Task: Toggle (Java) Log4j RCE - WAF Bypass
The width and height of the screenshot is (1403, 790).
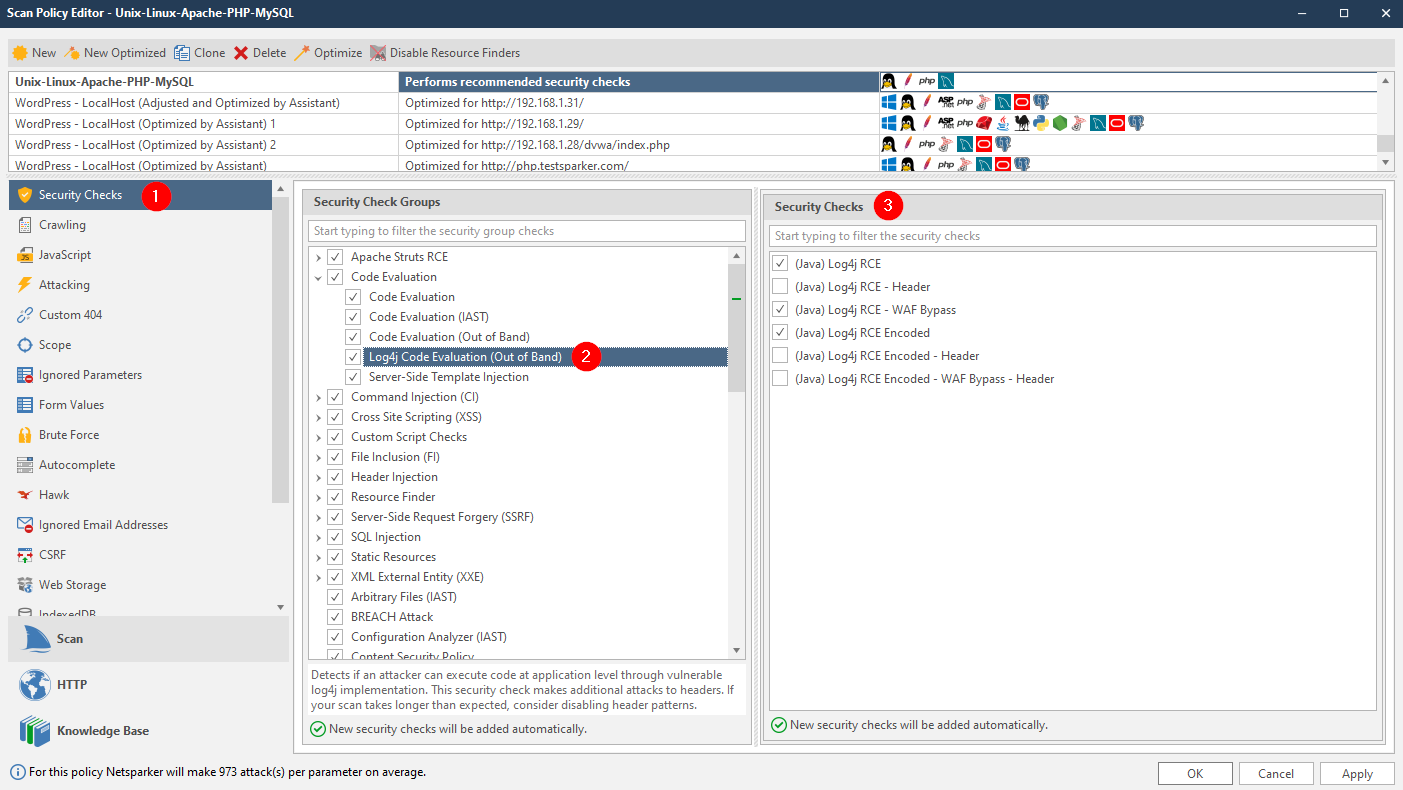Action: (x=780, y=310)
